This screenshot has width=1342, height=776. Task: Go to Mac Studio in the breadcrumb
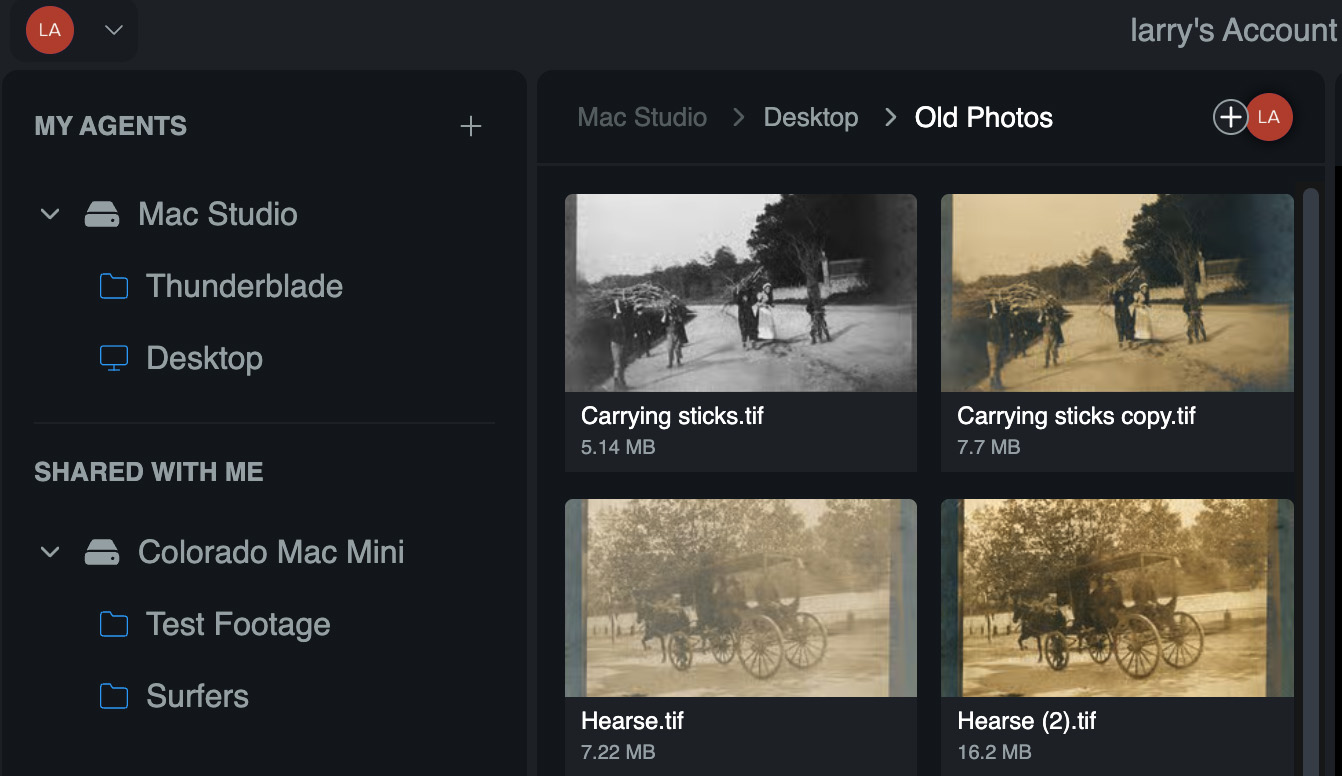pyautogui.click(x=642, y=117)
